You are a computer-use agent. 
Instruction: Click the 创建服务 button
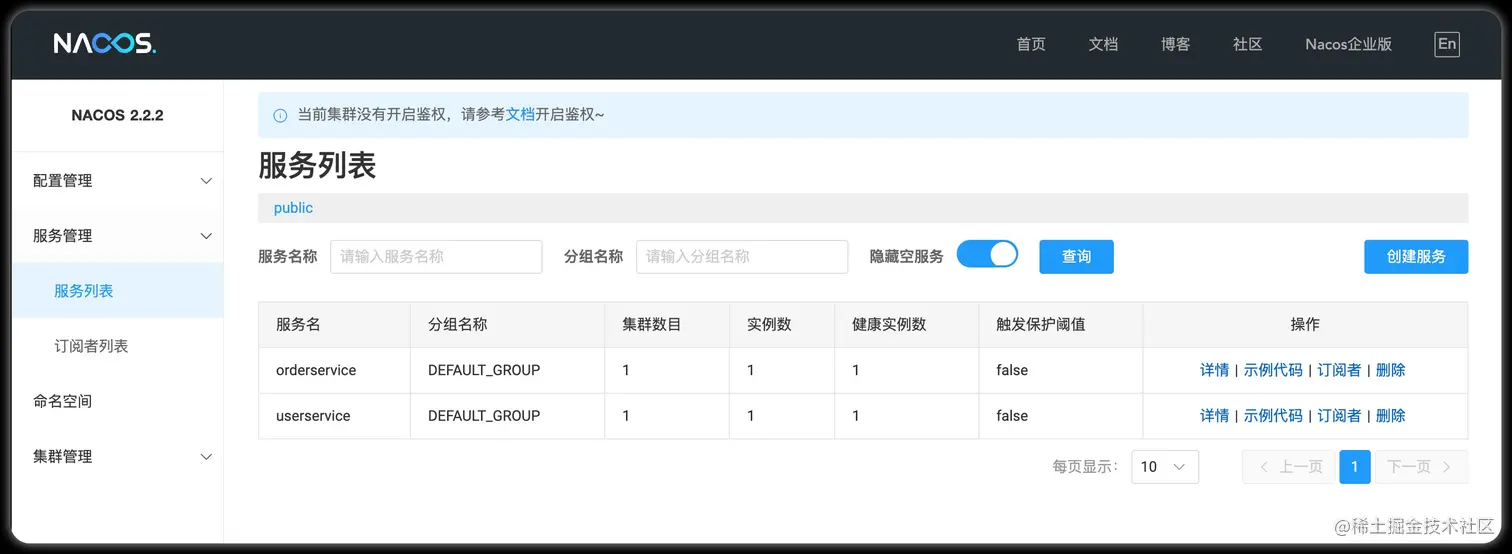tap(1416, 256)
